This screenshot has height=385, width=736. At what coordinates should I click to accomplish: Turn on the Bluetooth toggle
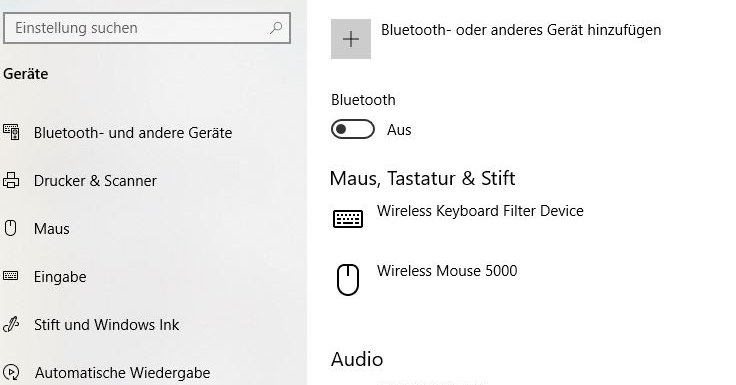pos(353,129)
